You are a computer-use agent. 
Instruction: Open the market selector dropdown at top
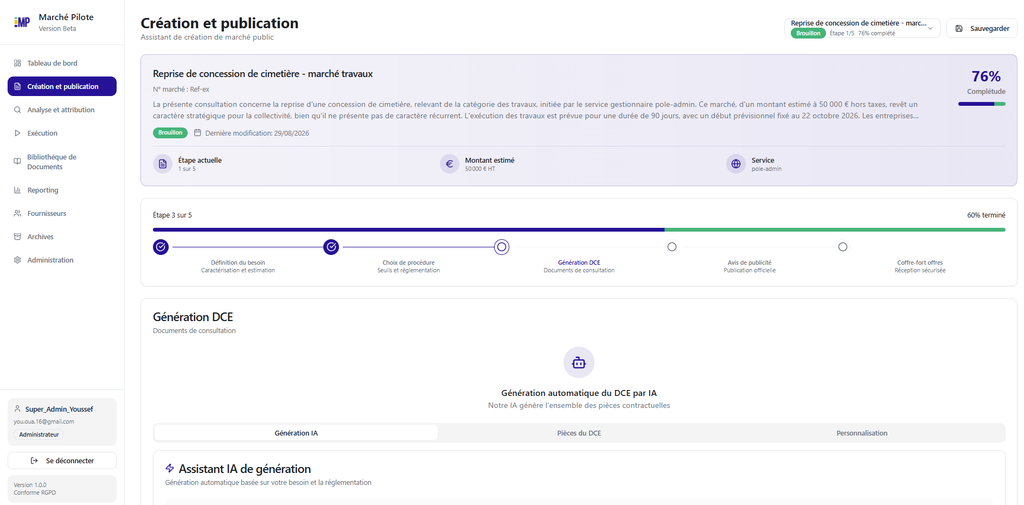(x=862, y=28)
